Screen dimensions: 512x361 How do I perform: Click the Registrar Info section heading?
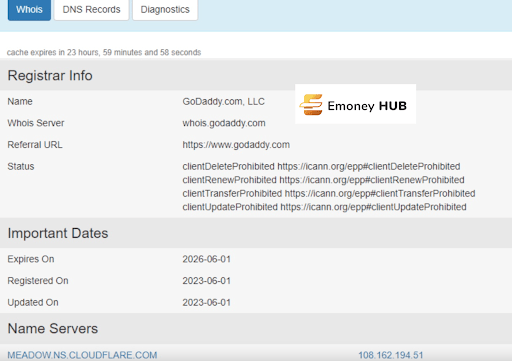50,75
